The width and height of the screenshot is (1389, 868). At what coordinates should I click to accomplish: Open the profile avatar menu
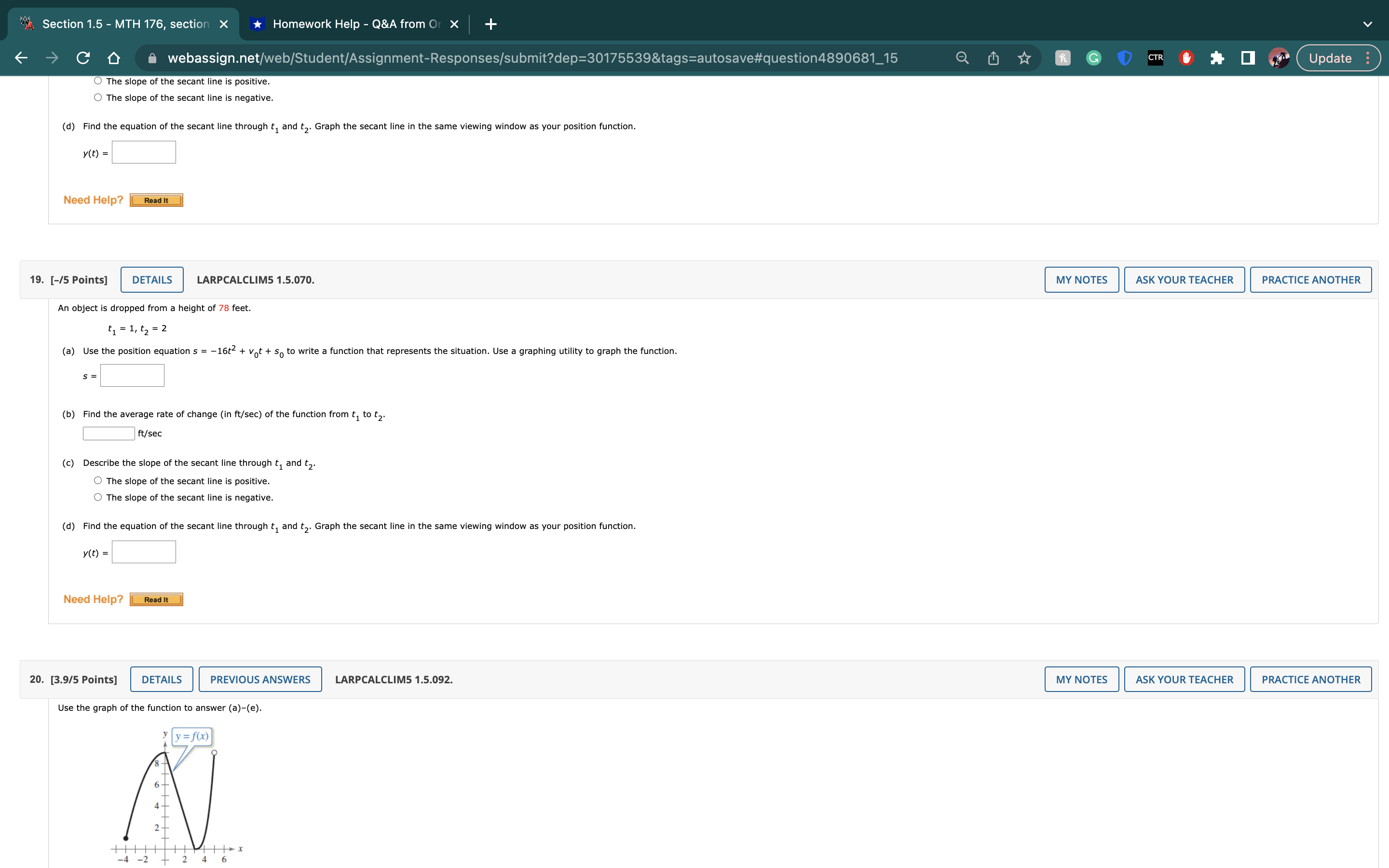[x=1280, y=57]
